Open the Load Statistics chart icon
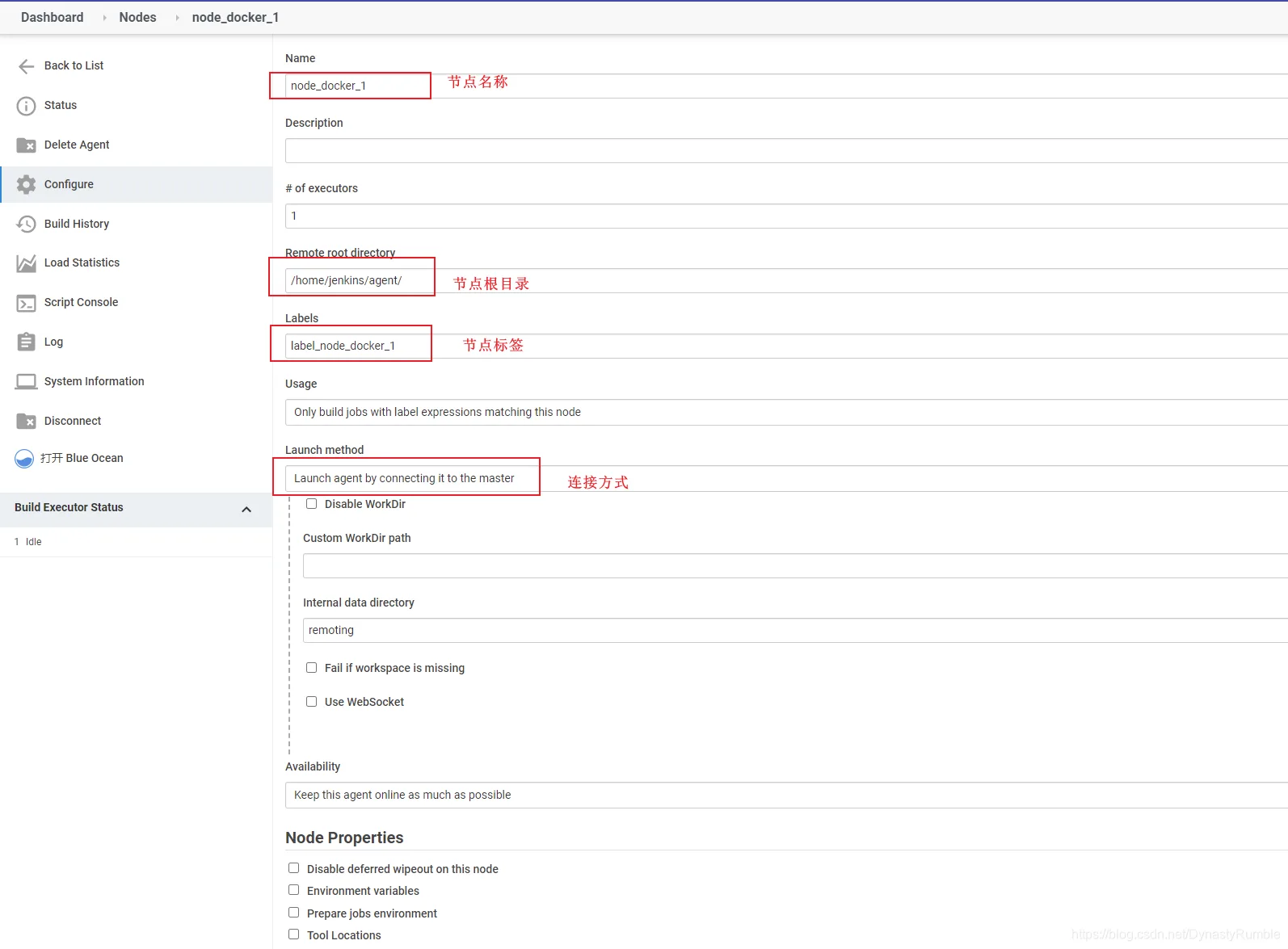1288x949 pixels. [x=26, y=263]
